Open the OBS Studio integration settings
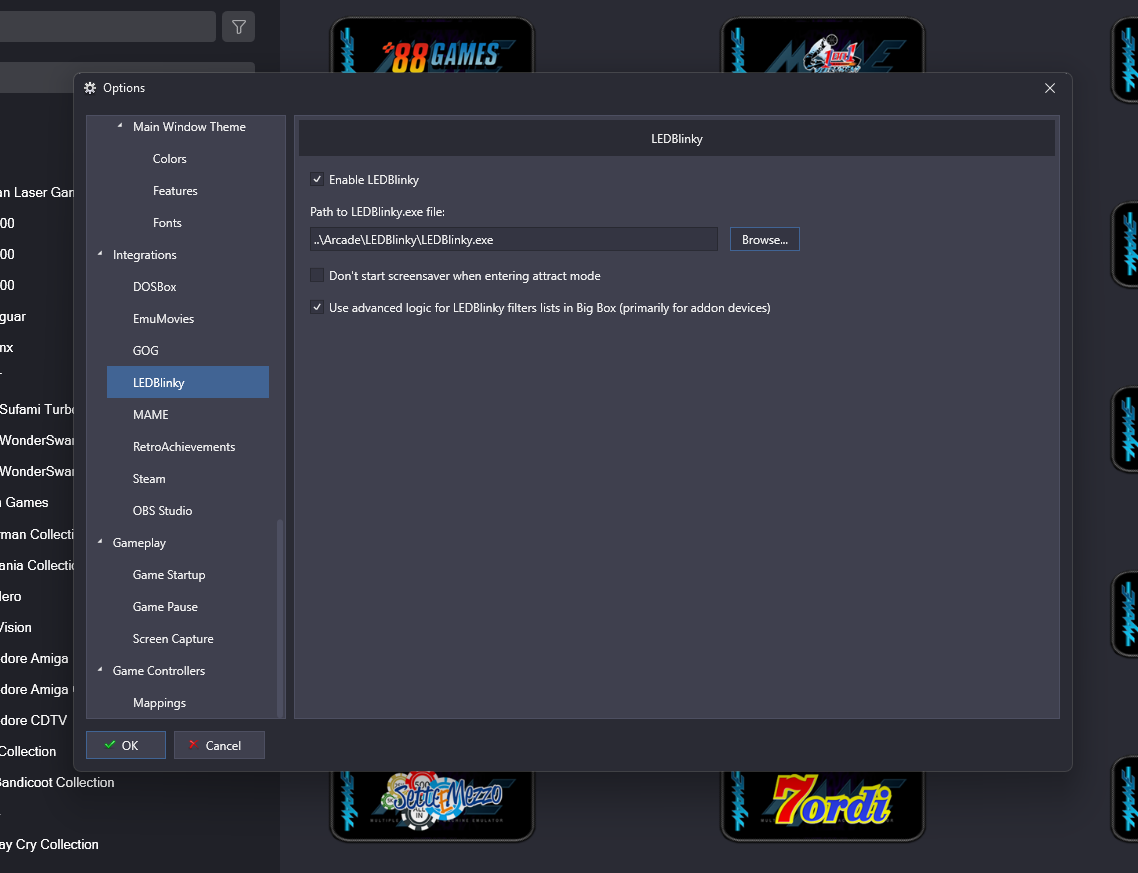Screen dimensions: 1138x873 [x=163, y=509]
